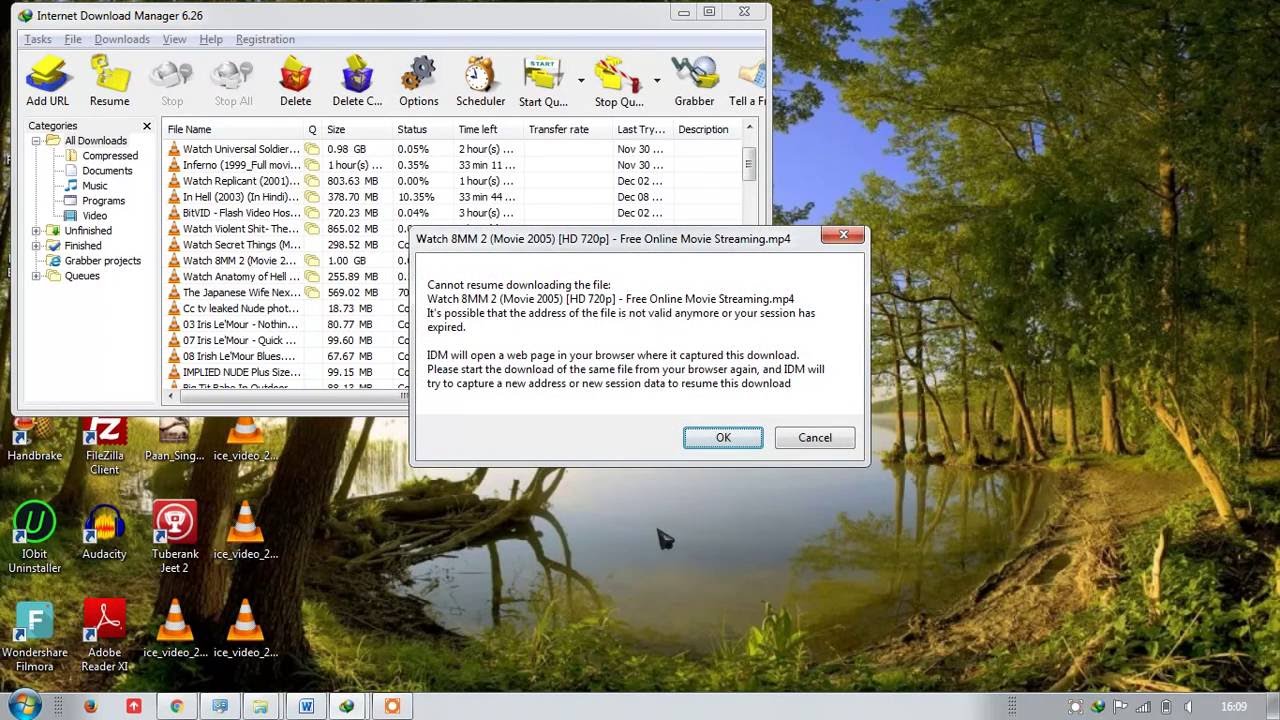The image size is (1280, 720).
Task: Expand the Finished category node
Action: point(37,246)
